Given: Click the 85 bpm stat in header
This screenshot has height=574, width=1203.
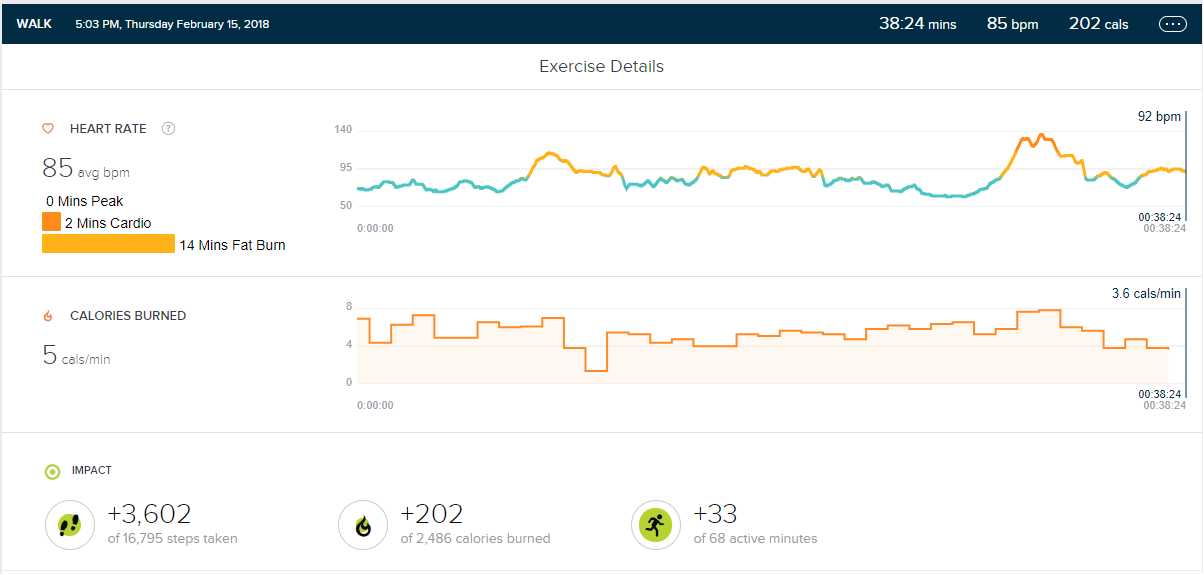Looking at the screenshot, I should click(1012, 24).
